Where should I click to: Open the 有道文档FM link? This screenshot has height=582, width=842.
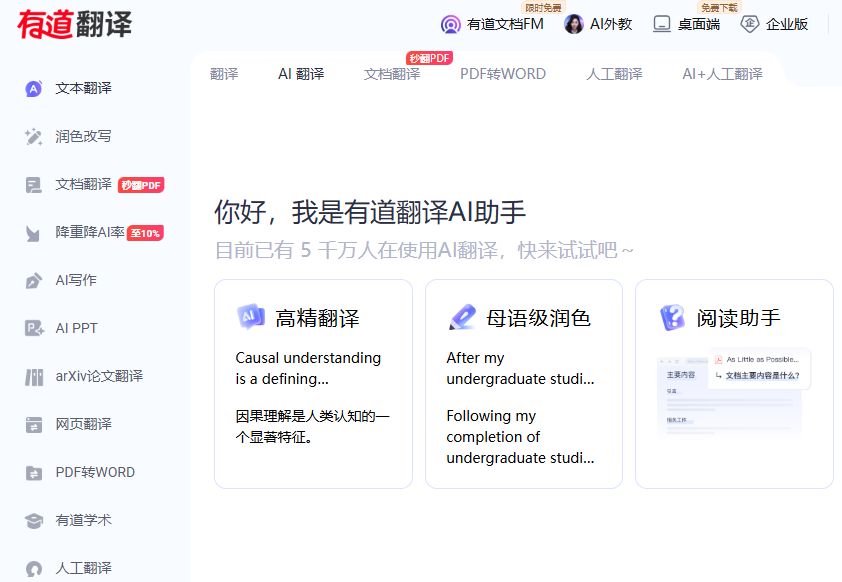[505, 24]
